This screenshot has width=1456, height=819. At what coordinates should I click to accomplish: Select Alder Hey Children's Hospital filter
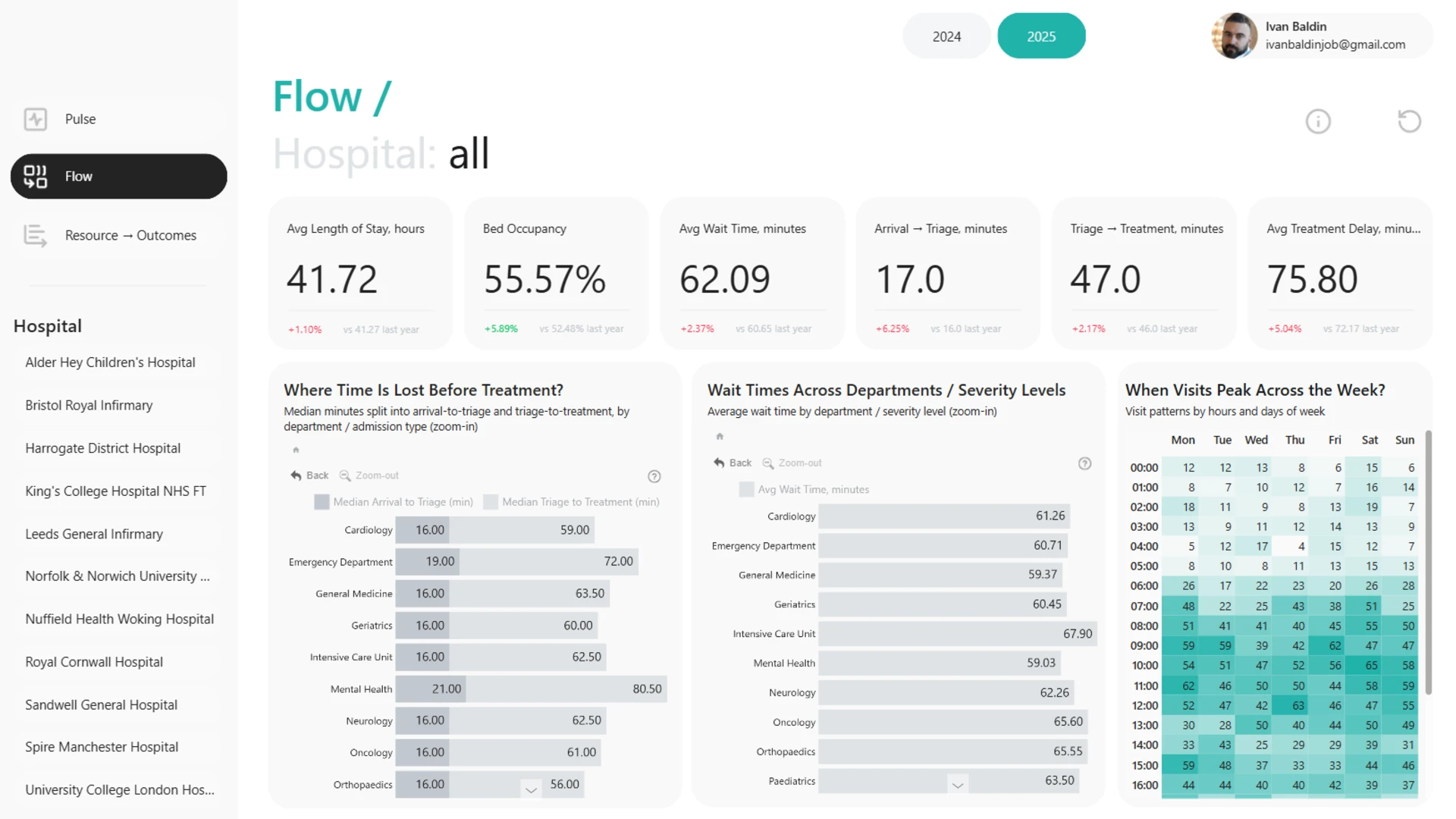click(111, 362)
